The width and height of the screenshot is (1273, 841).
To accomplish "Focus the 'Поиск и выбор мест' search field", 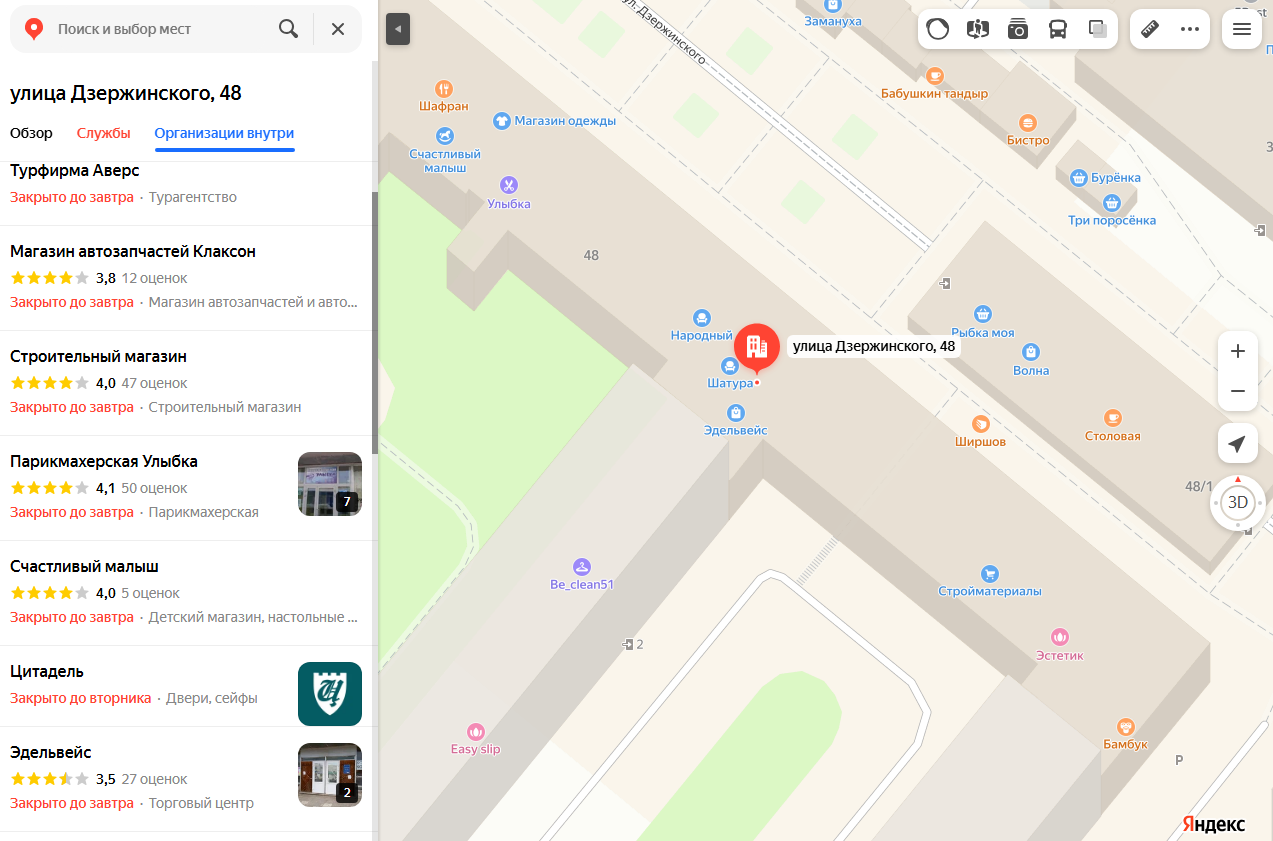I will pyautogui.click(x=160, y=29).
